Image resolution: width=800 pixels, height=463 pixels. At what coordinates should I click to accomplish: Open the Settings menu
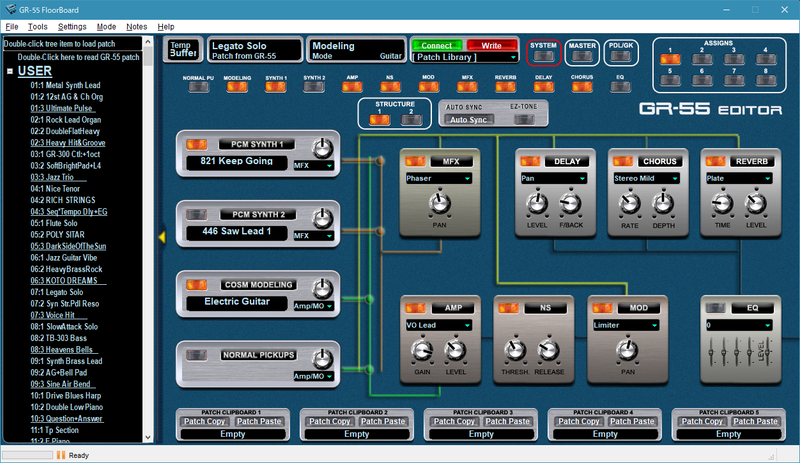point(72,27)
